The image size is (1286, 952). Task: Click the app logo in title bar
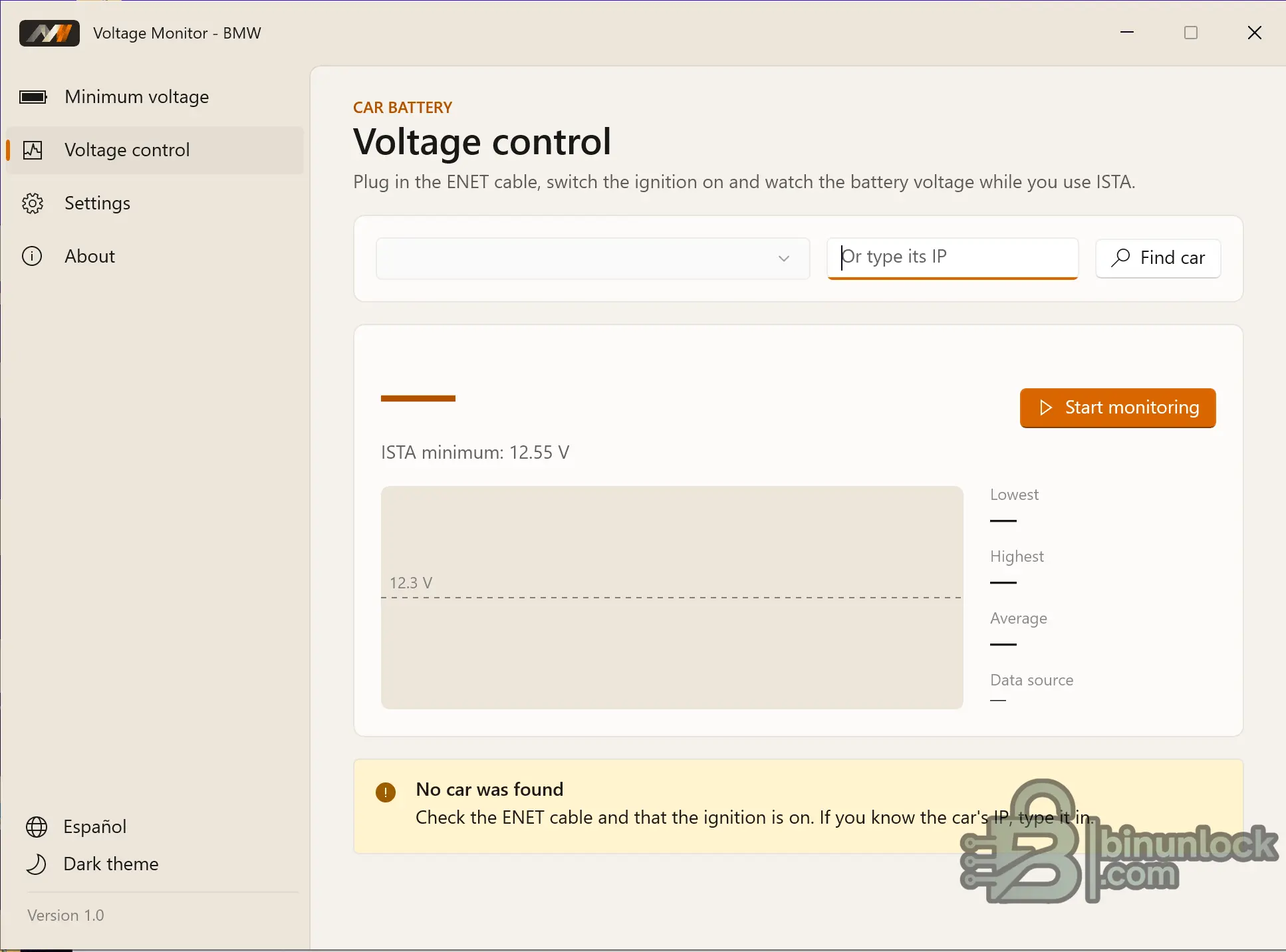[x=49, y=33]
